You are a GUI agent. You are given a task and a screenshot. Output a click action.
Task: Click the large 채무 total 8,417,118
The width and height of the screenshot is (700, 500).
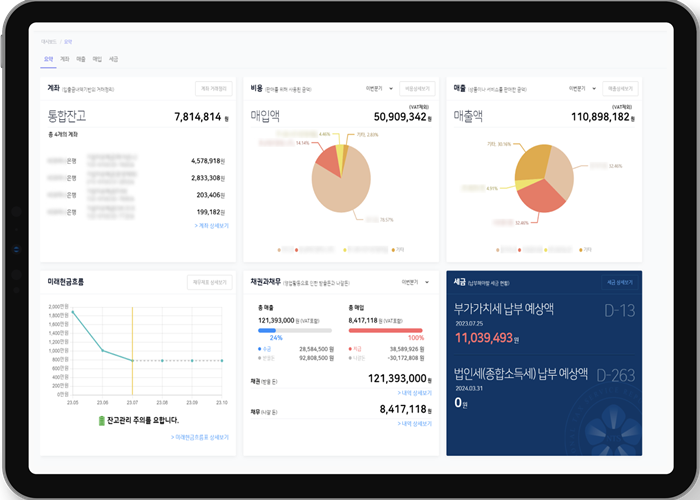(x=403, y=409)
